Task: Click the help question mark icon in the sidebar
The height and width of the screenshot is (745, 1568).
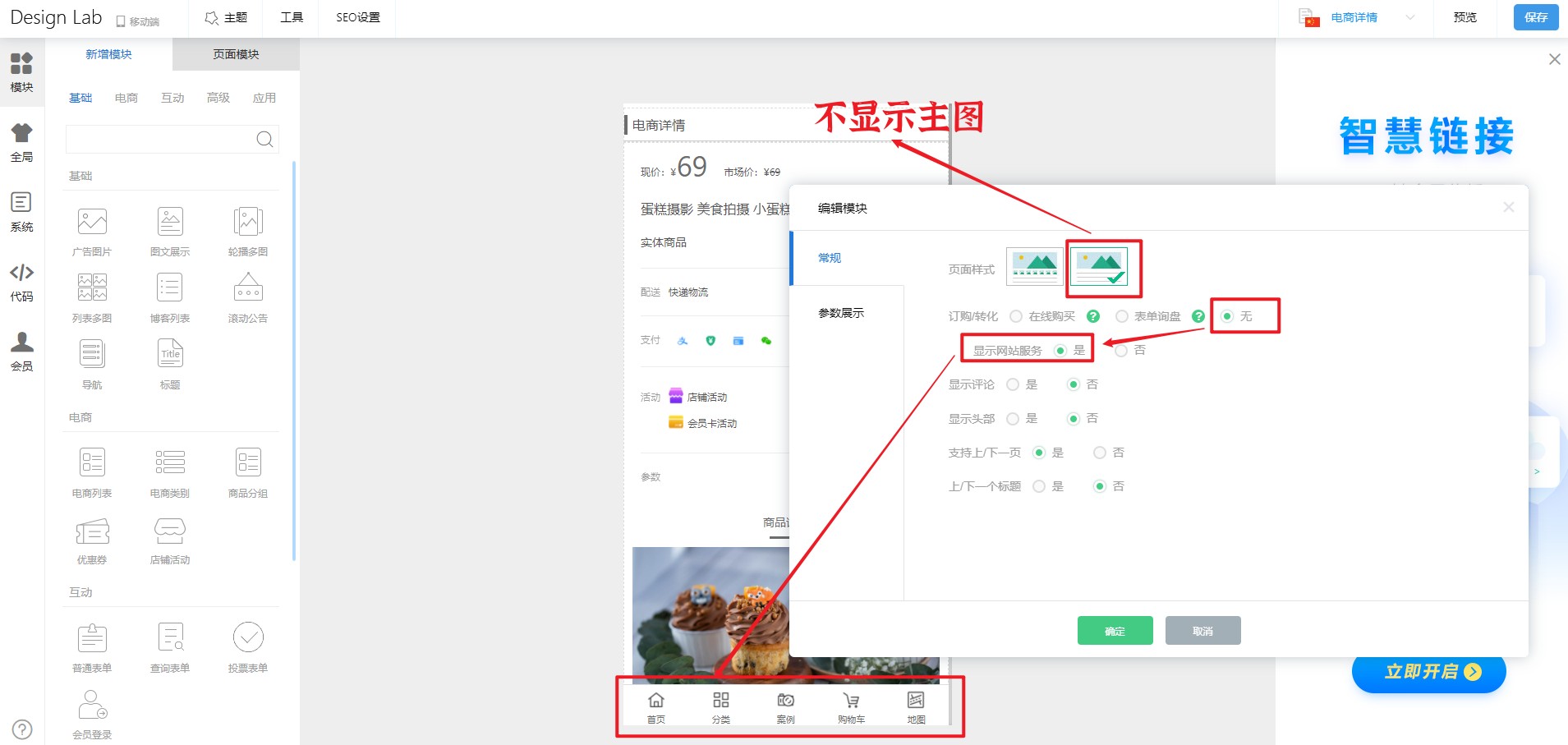Action: pyautogui.click(x=22, y=729)
